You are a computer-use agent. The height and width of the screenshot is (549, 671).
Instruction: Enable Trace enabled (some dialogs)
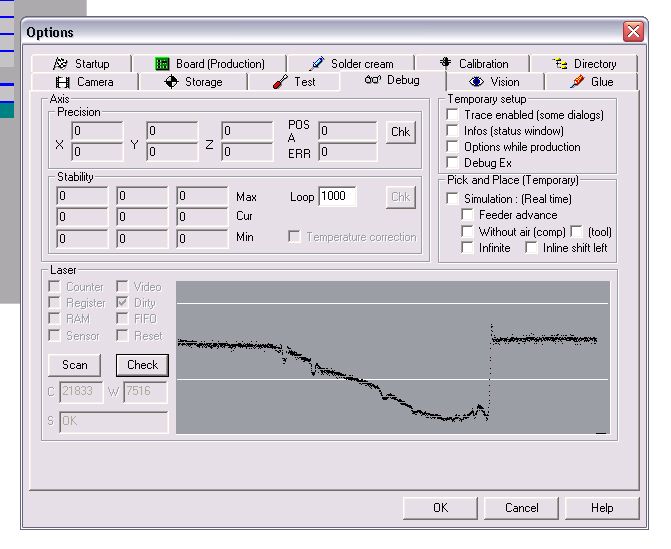click(x=452, y=115)
